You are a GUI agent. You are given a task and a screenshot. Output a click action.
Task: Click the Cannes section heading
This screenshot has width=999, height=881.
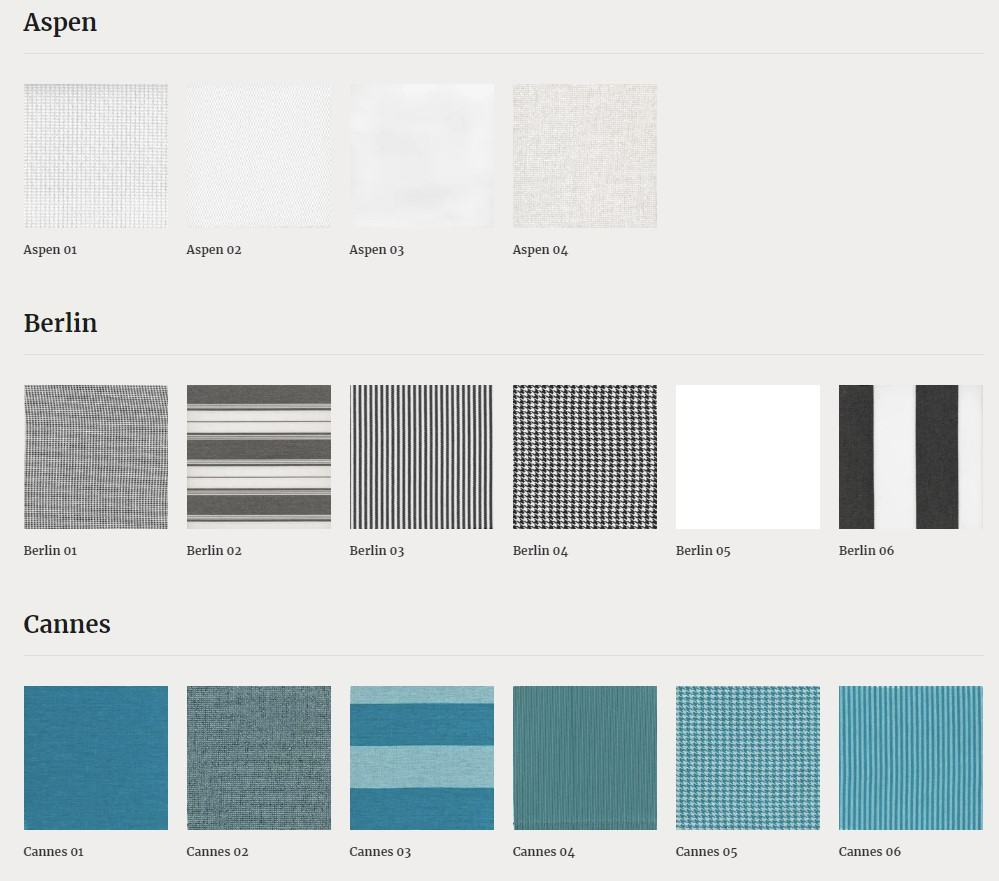tap(67, 624)
